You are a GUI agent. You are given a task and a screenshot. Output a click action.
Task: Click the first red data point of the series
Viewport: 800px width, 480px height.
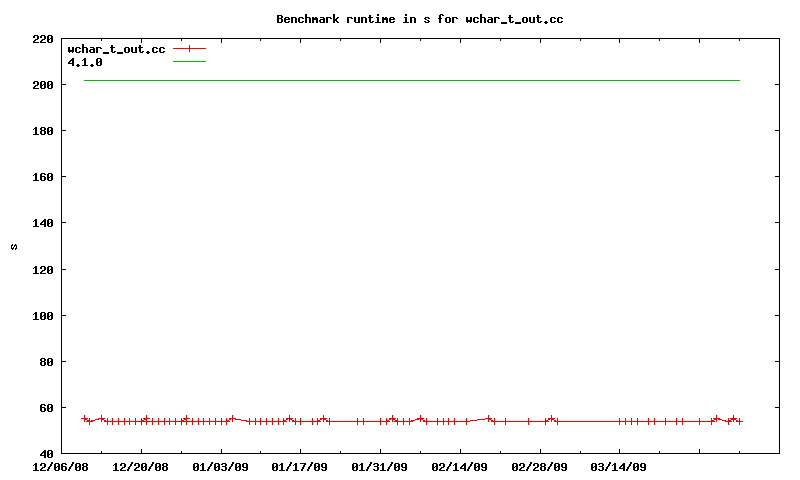[x=84, y=418]
